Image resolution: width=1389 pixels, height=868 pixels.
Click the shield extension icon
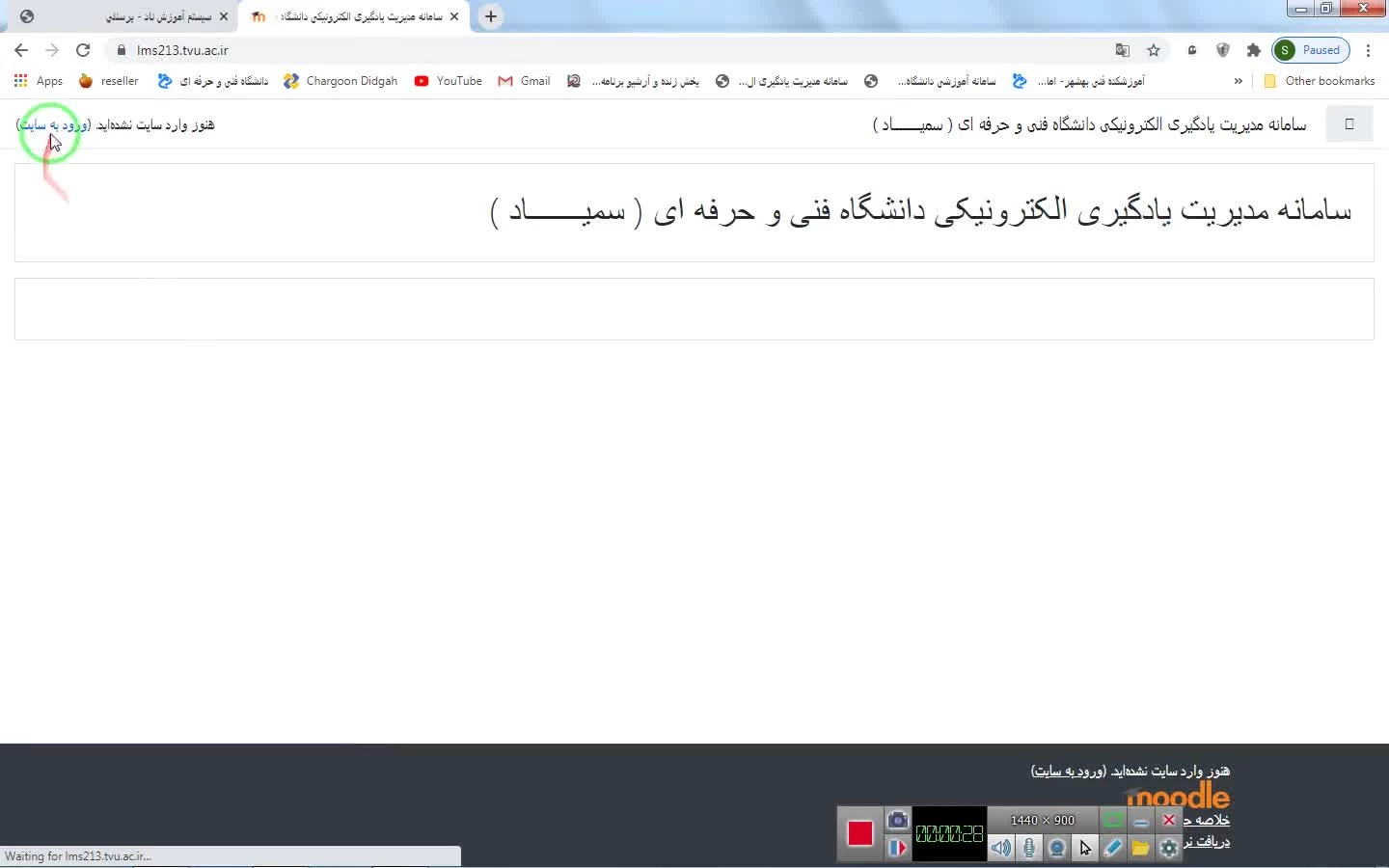pos(1223,50)
